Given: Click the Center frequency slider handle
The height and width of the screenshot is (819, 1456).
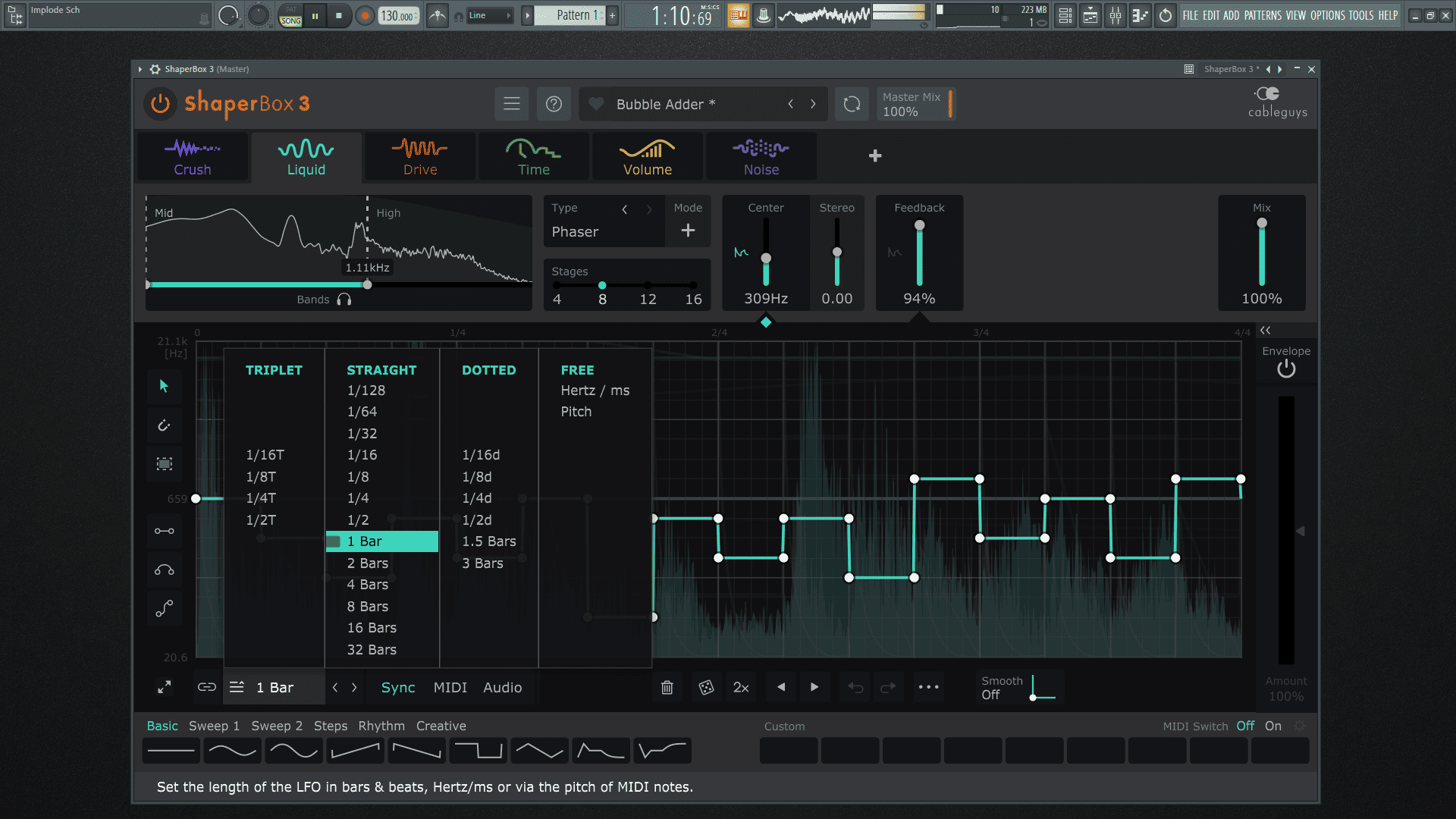Looking at the screenshot, I should pos(766,259).
